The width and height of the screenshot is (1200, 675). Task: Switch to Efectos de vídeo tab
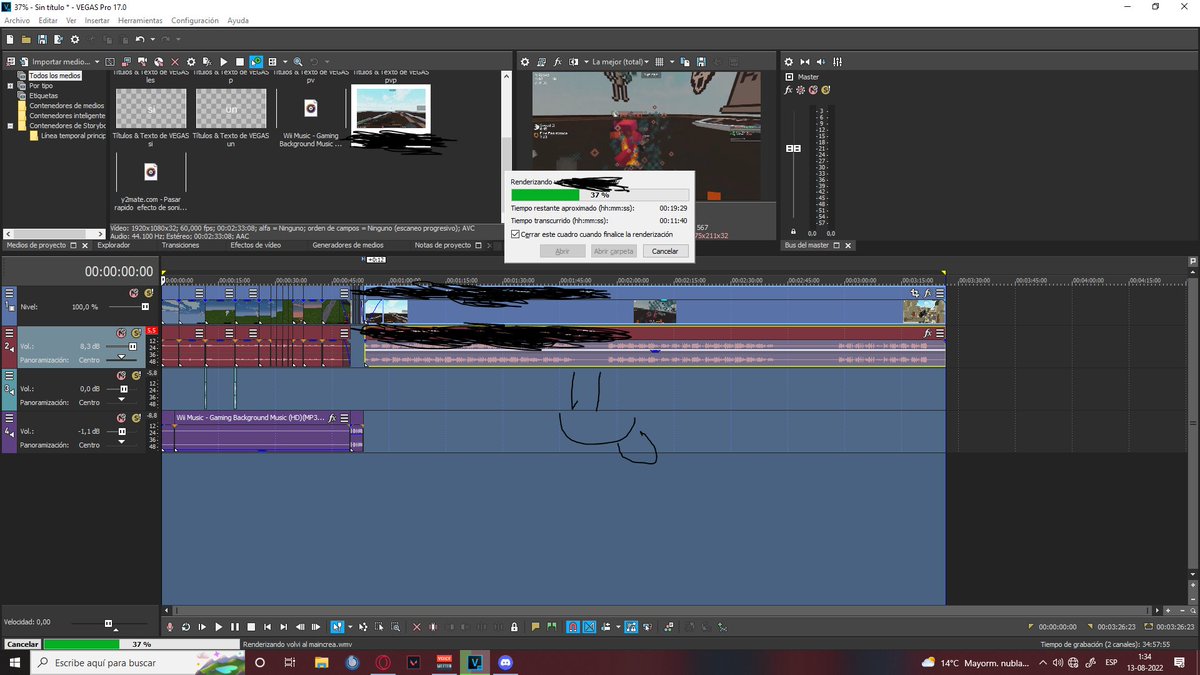(255, 245)
